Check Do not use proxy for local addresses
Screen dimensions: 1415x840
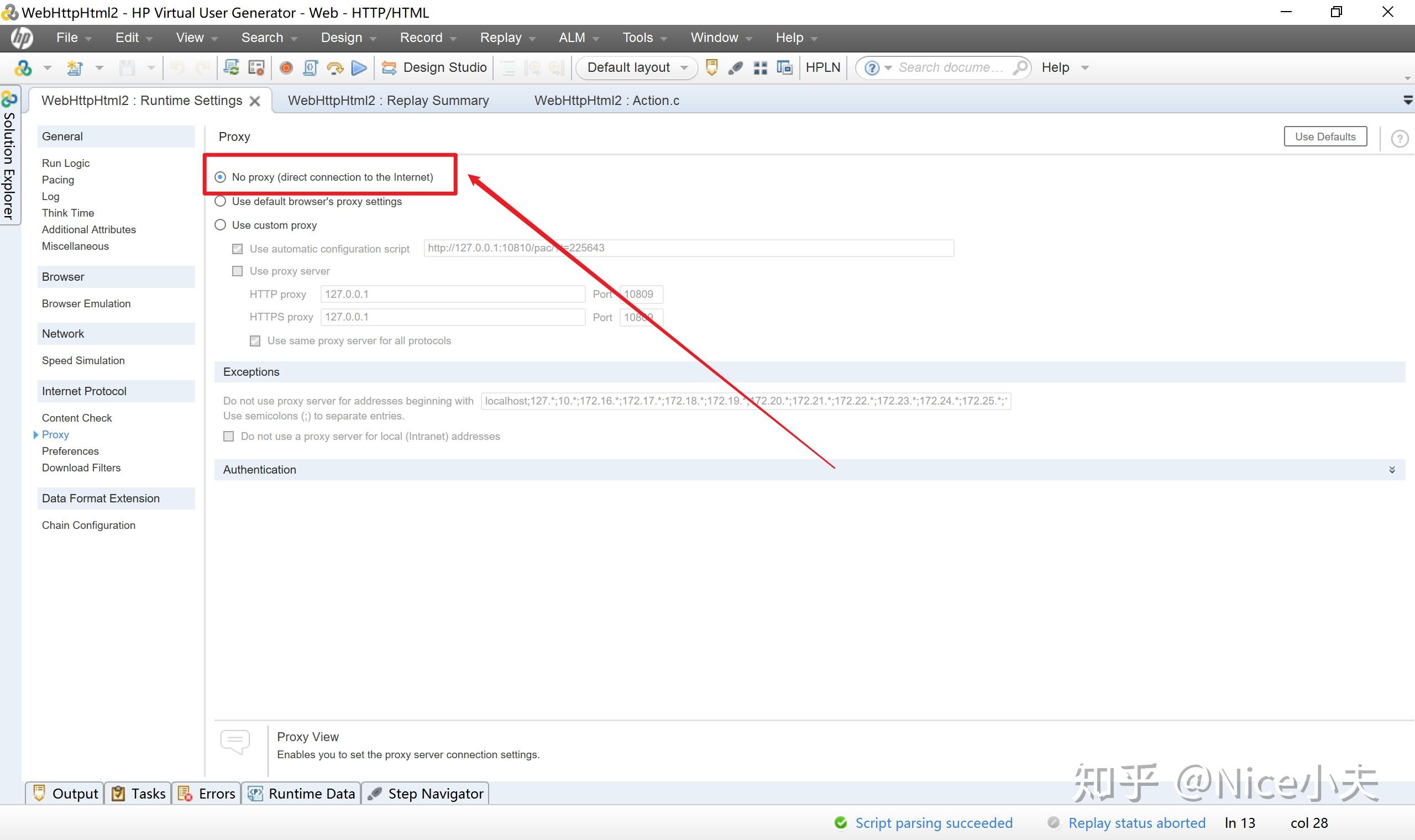pos(229,437)
